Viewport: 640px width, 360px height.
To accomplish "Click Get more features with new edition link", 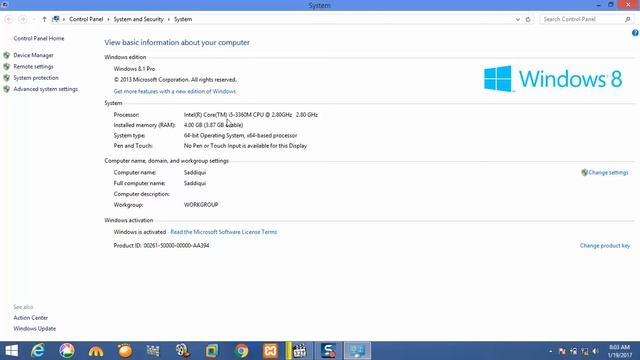I will 175,91.
